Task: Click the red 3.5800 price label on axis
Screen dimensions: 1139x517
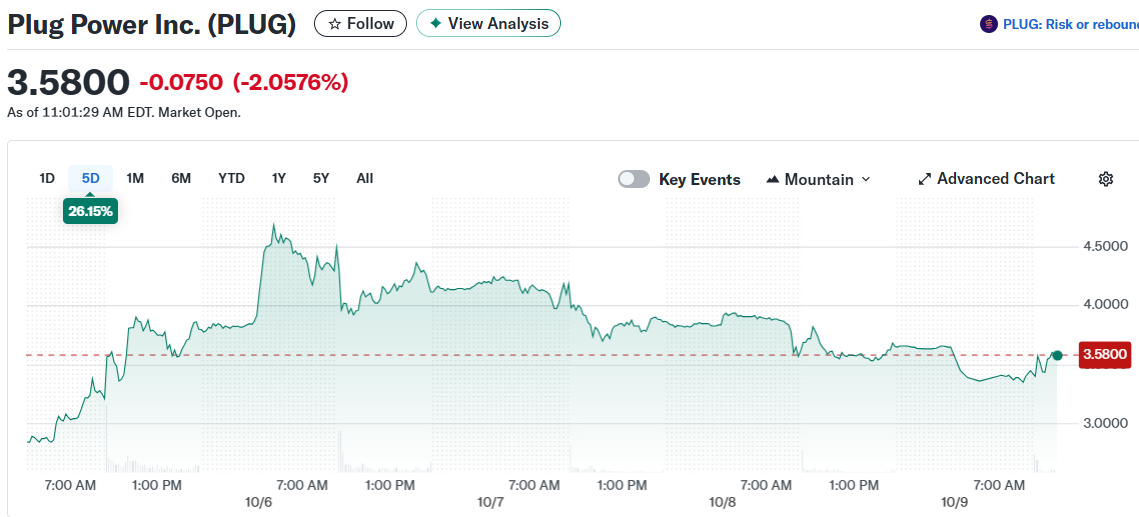Action: click(1105, 354)
